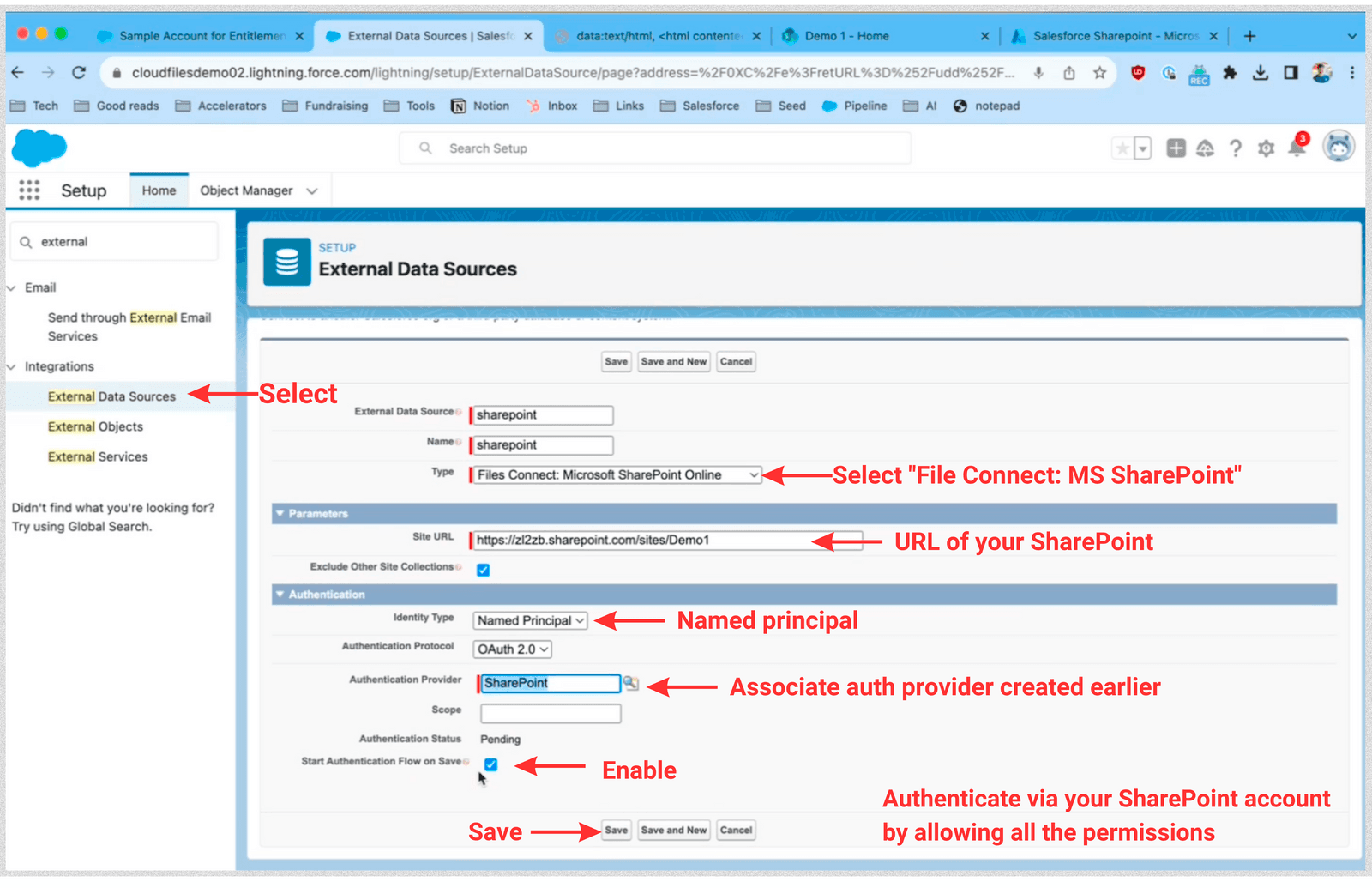Open the notifications bell with 3 alerts

click(x=1297, y=148)
